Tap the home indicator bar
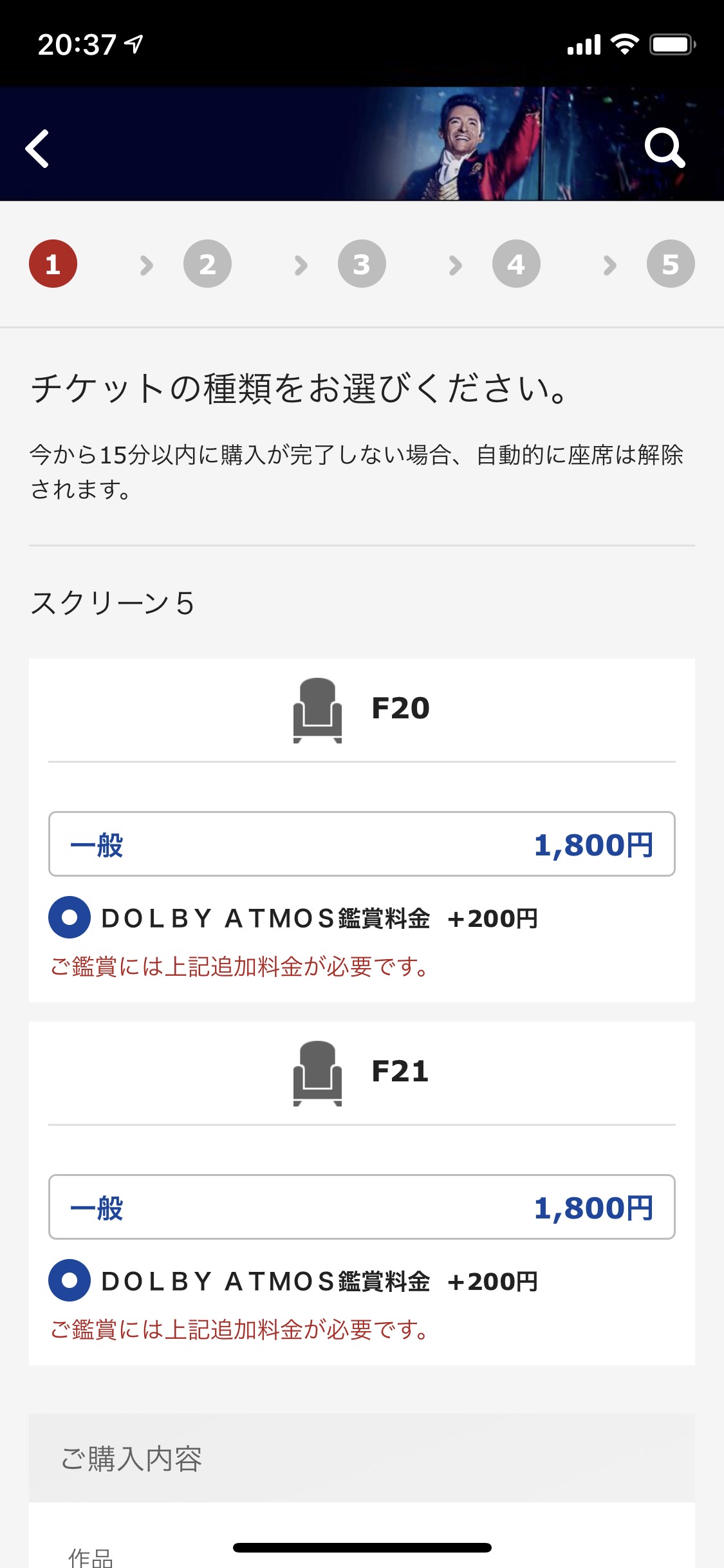 click(x=362, y=1547)
